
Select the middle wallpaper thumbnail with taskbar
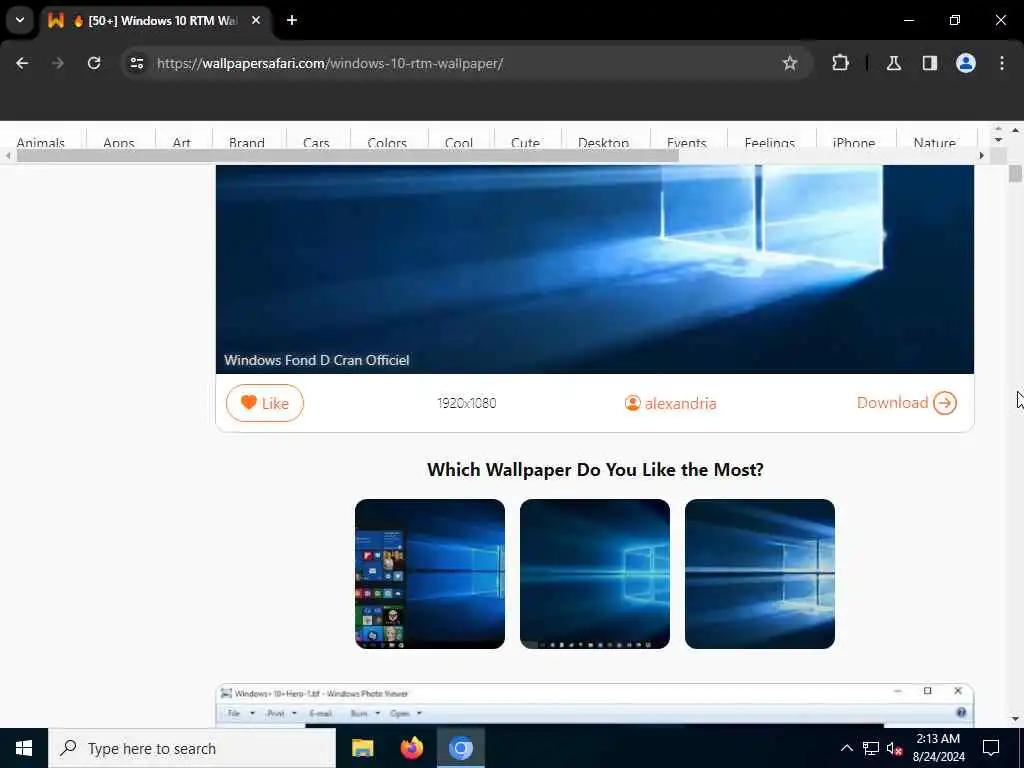(594, 574)
